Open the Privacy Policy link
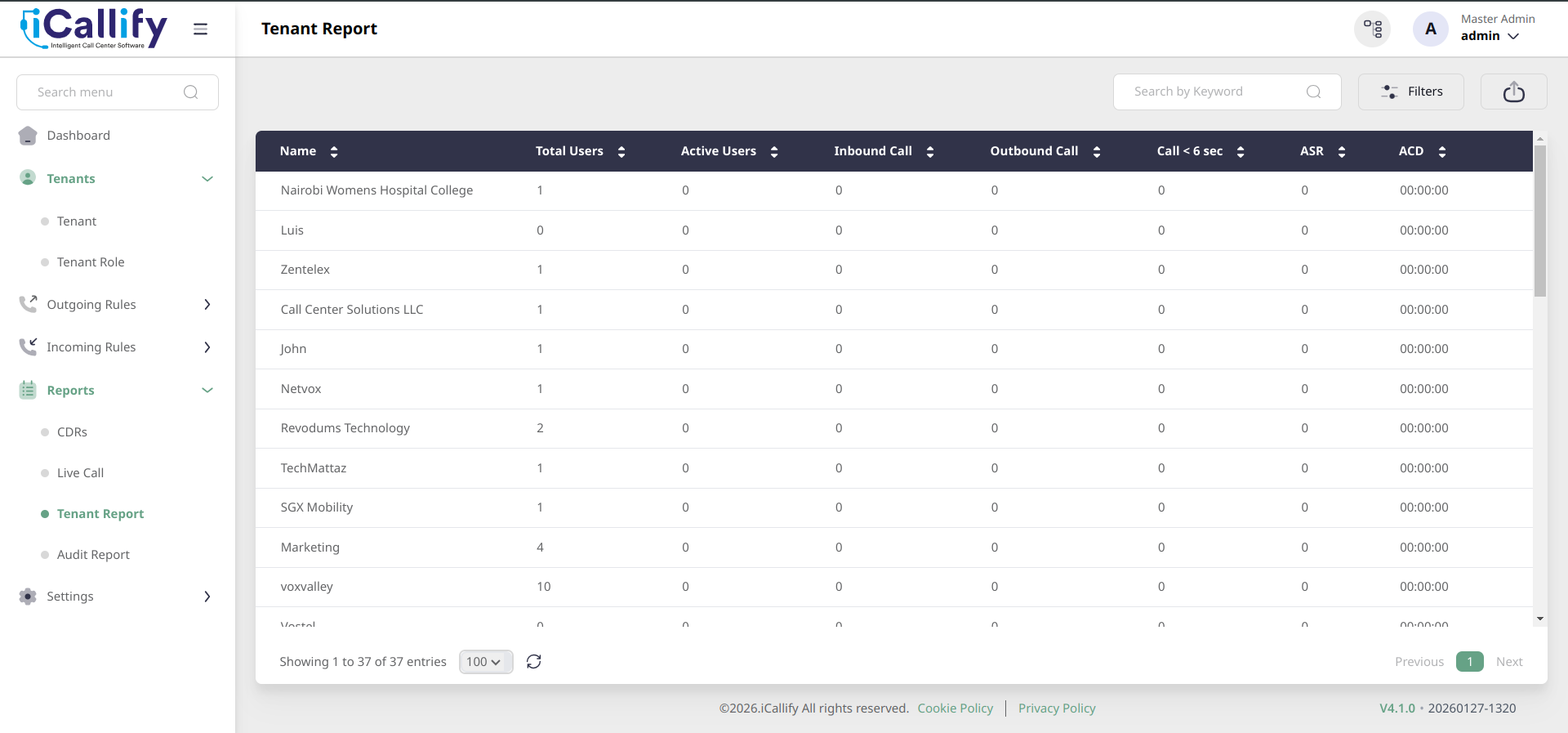 coord(1057,708)
